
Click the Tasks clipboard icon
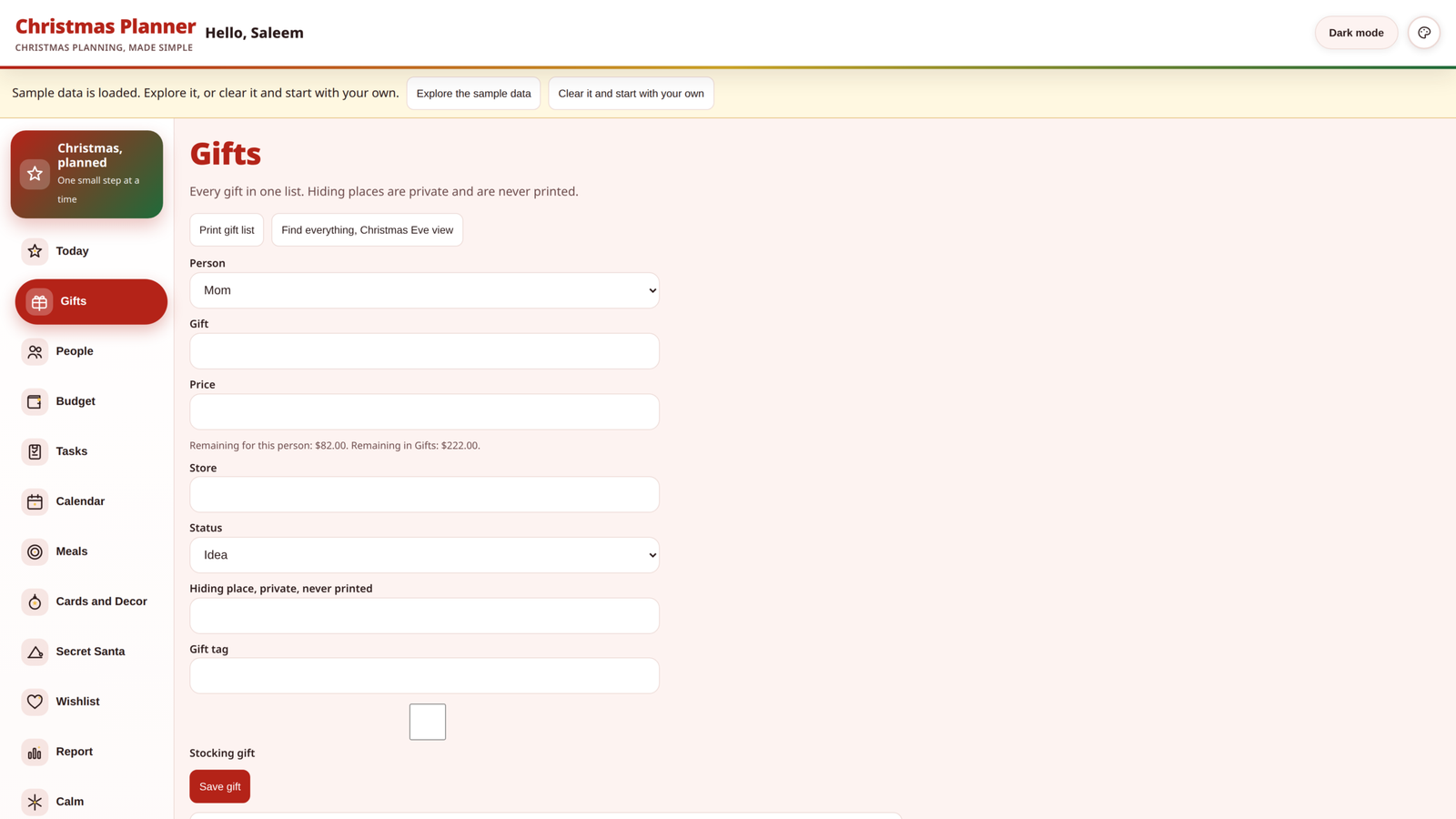(x=35, y=451)
